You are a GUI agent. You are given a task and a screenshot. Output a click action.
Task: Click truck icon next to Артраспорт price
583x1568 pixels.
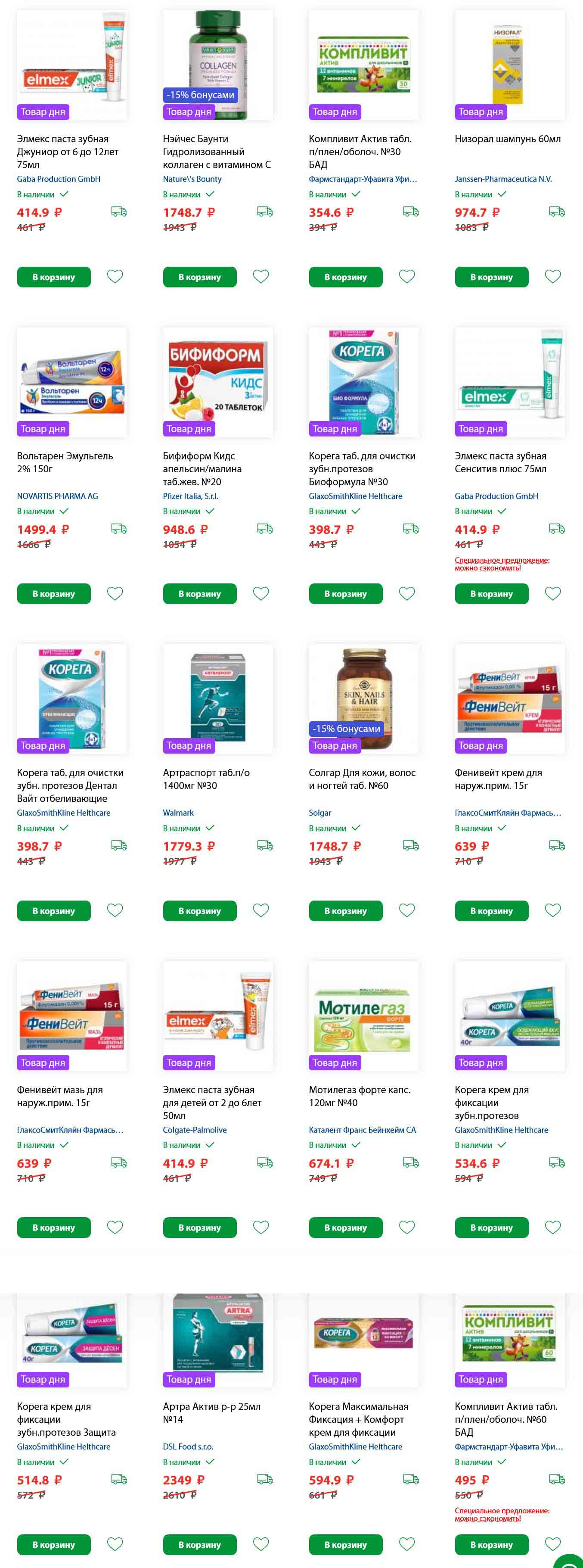coord(265,845)
